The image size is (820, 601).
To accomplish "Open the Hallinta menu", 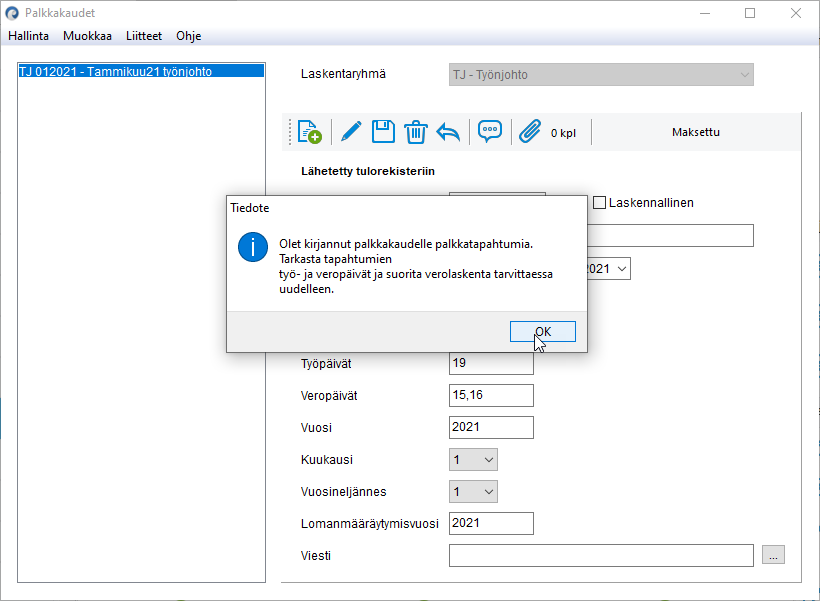I will (x=28, y=36).
